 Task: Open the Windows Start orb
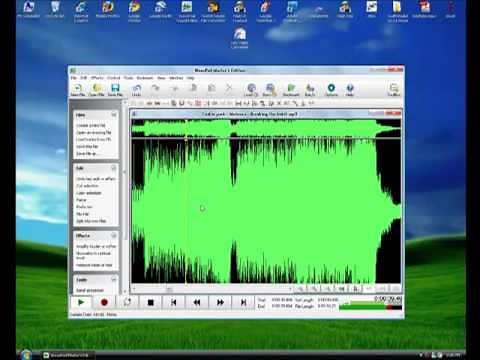[26, 354]
